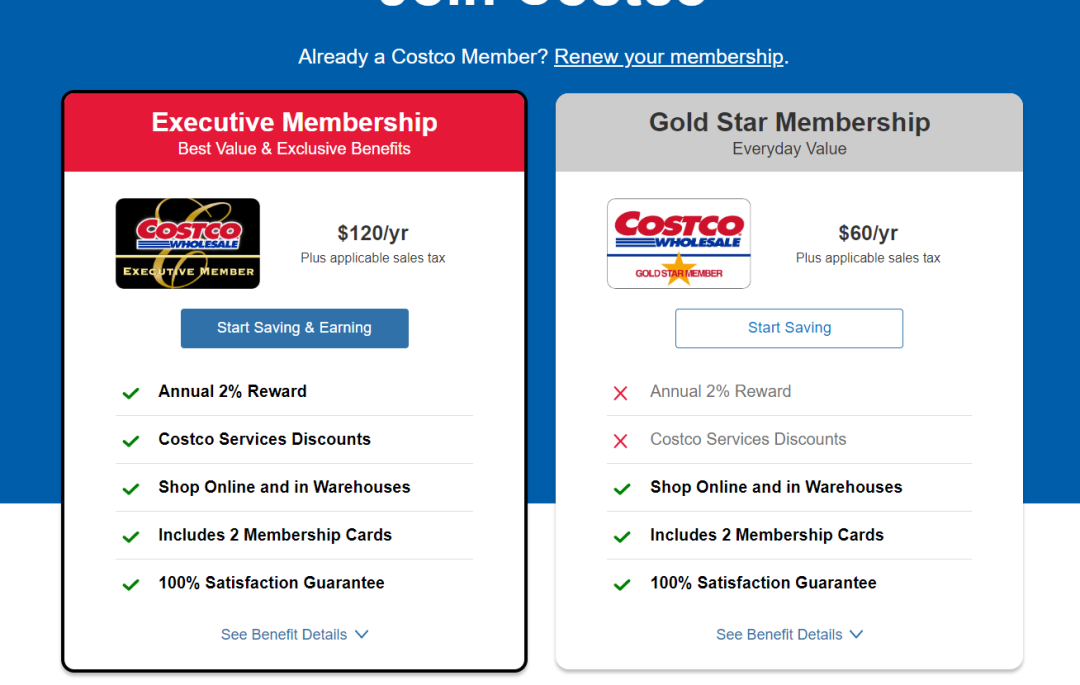Click checkmark beside Gold Star 100% Satisfaction Guarantee

coord(622,584)
